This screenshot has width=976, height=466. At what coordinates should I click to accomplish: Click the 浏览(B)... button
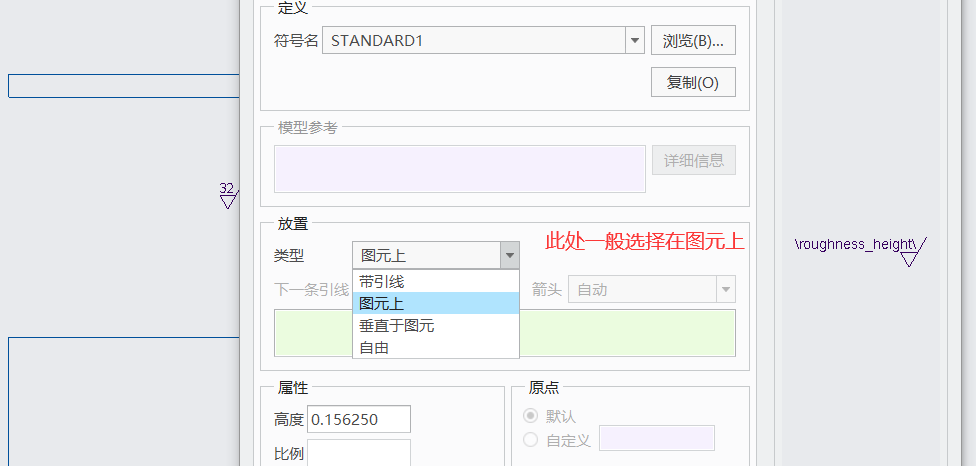pos(693,40)
